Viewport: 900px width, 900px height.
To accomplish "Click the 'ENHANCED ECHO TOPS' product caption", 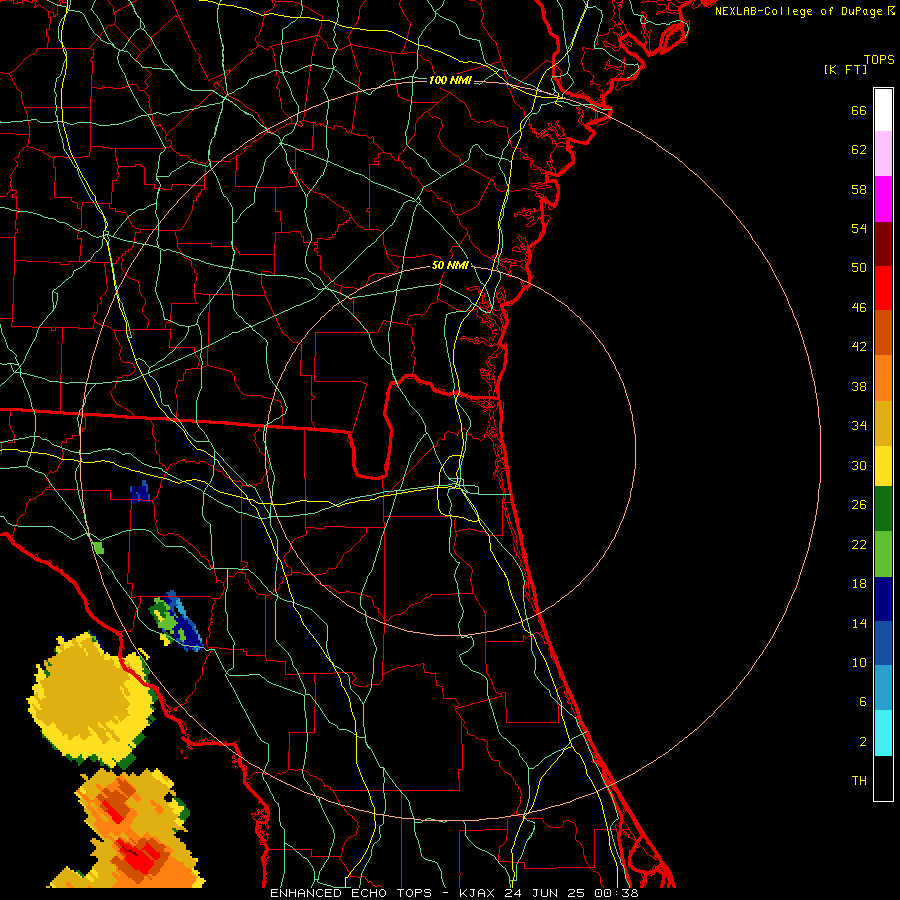I will coord(351,893).
